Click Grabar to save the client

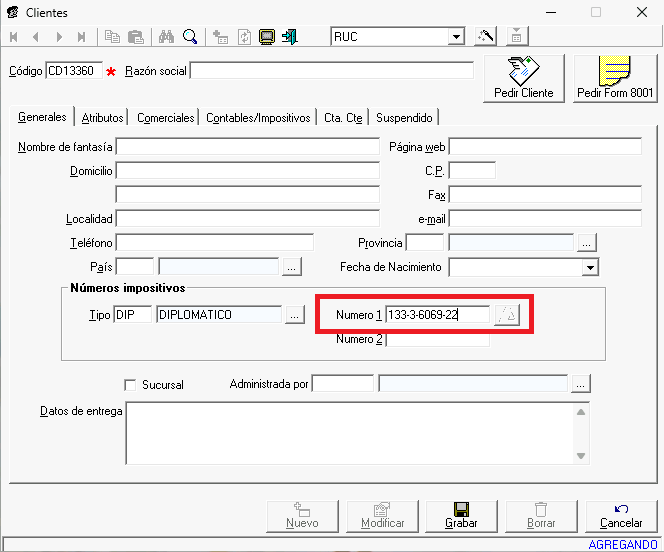461,516
